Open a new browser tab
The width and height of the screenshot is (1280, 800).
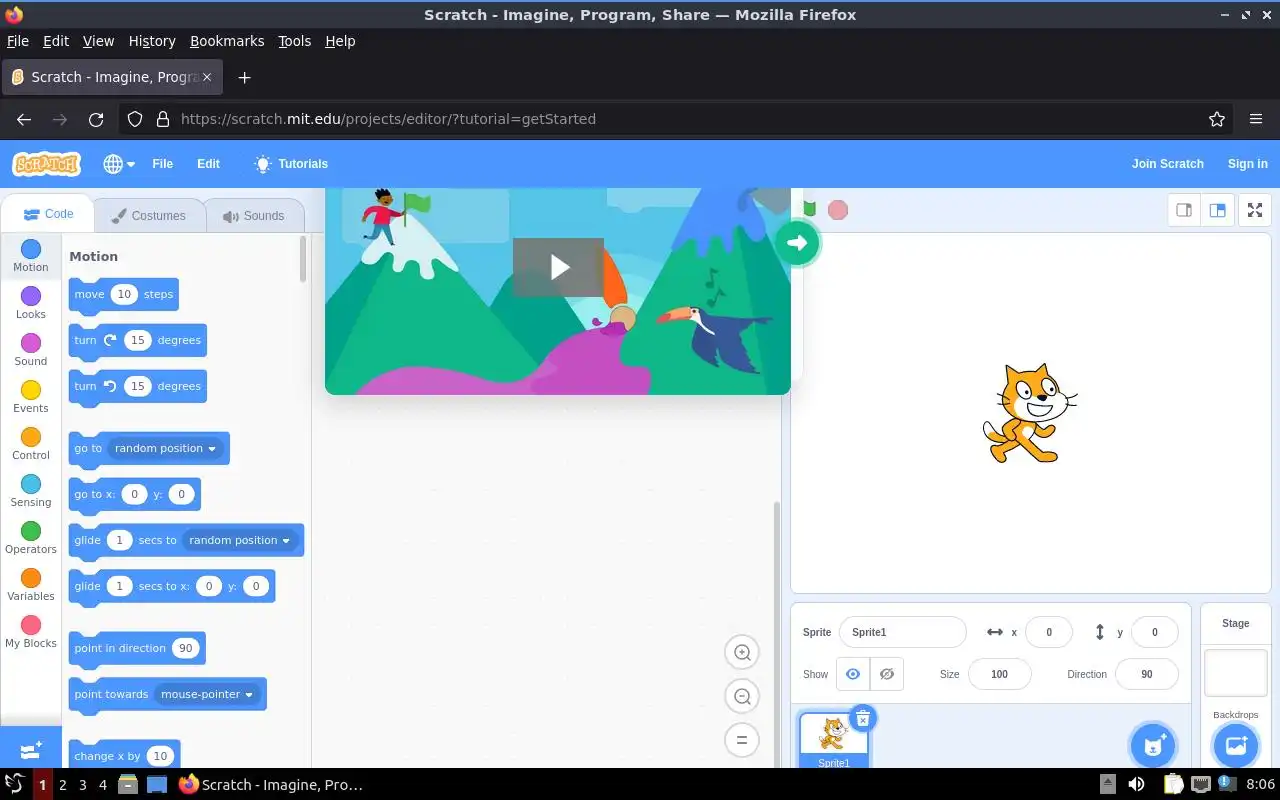tap(244, 77)
